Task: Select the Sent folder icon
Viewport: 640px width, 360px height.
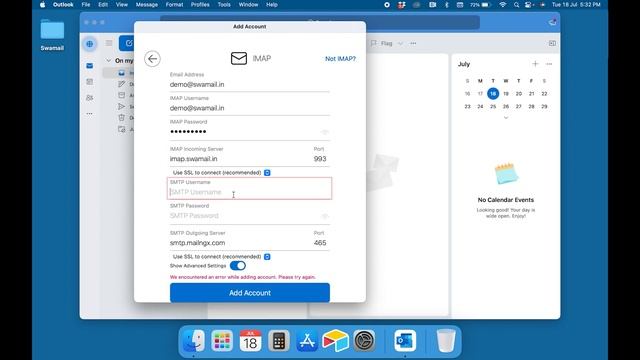Action: [122, 106]
